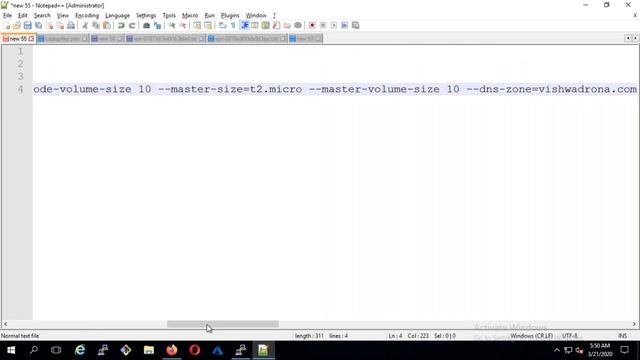Click the Paste toolbar icon
640x360 pixels.
107,25
